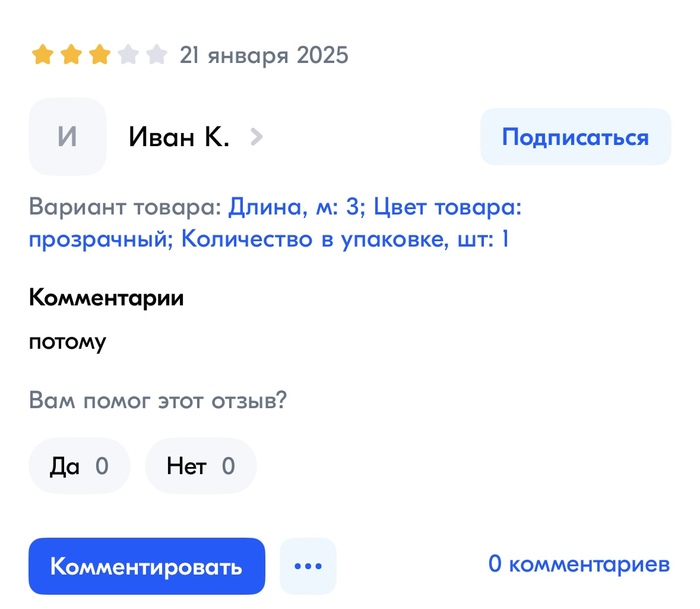Open the 0 комментариев link
This screenshot has height=609, width=700.
(578, 564)
